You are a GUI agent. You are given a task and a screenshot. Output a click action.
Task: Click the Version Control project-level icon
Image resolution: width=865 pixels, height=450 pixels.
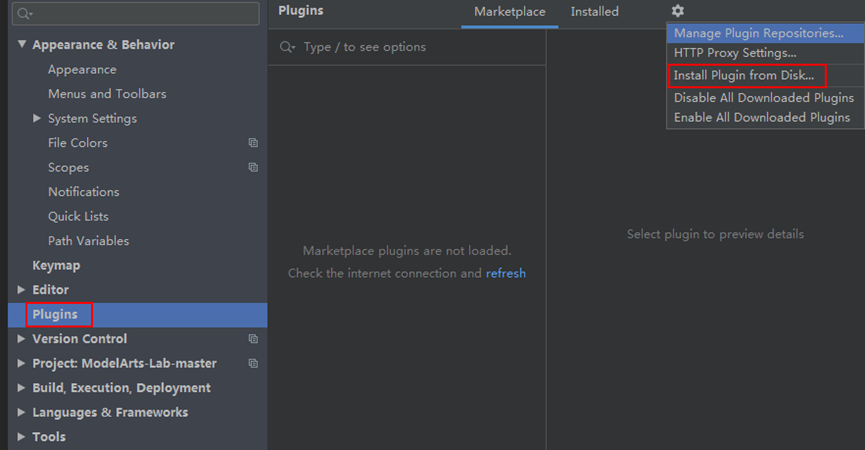point(253,339)
